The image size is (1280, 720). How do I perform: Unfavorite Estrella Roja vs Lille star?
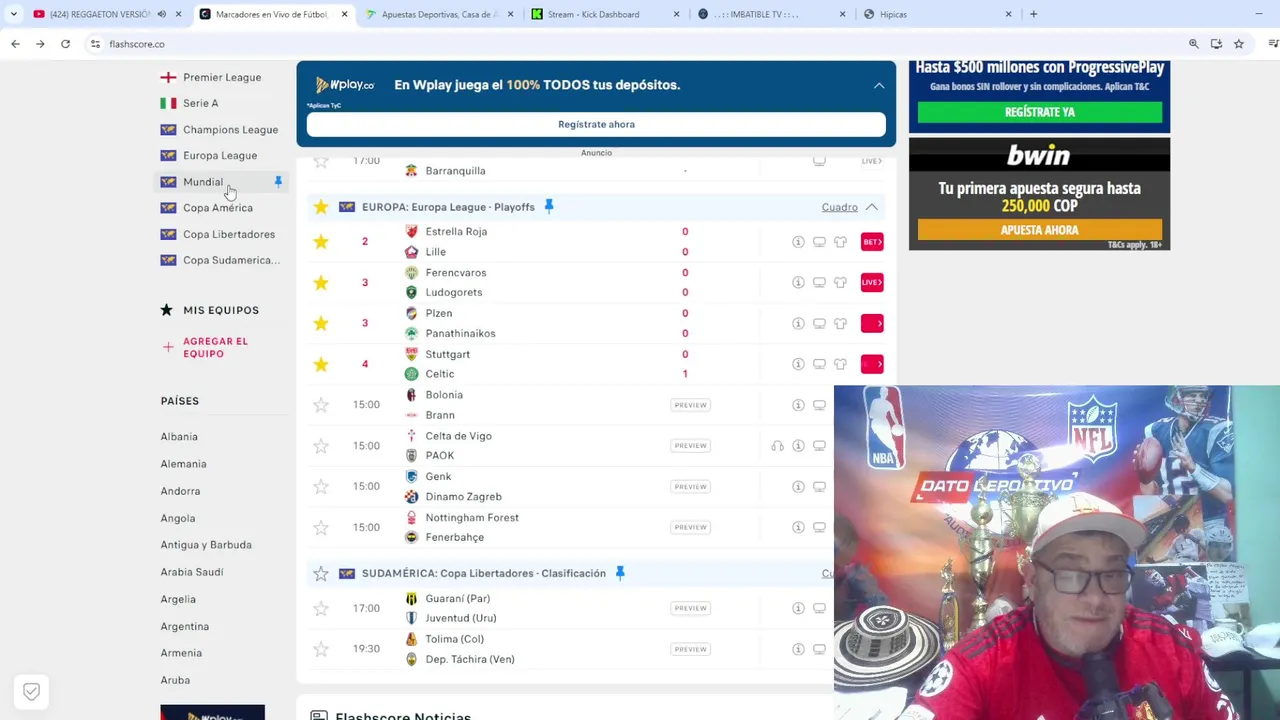tap(321, 242)
